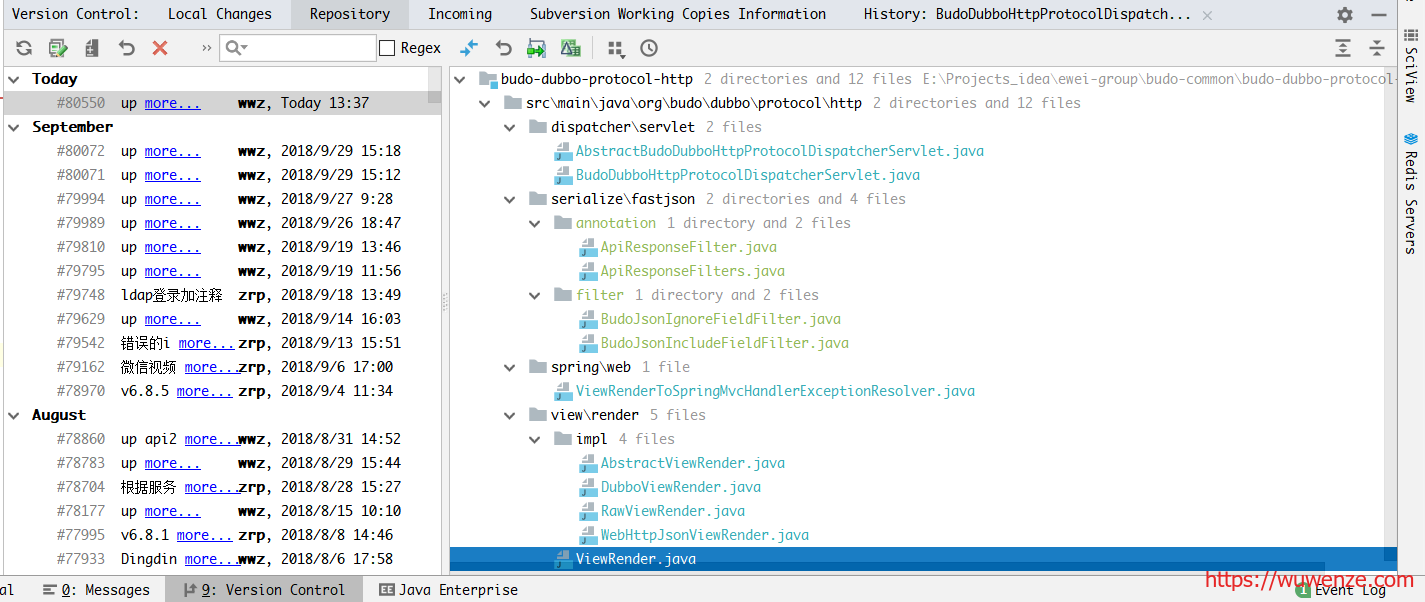The width and height of the screenshot is (1425, 602).
Task: Open the Redis Servers side panel
Action: 1411,193
